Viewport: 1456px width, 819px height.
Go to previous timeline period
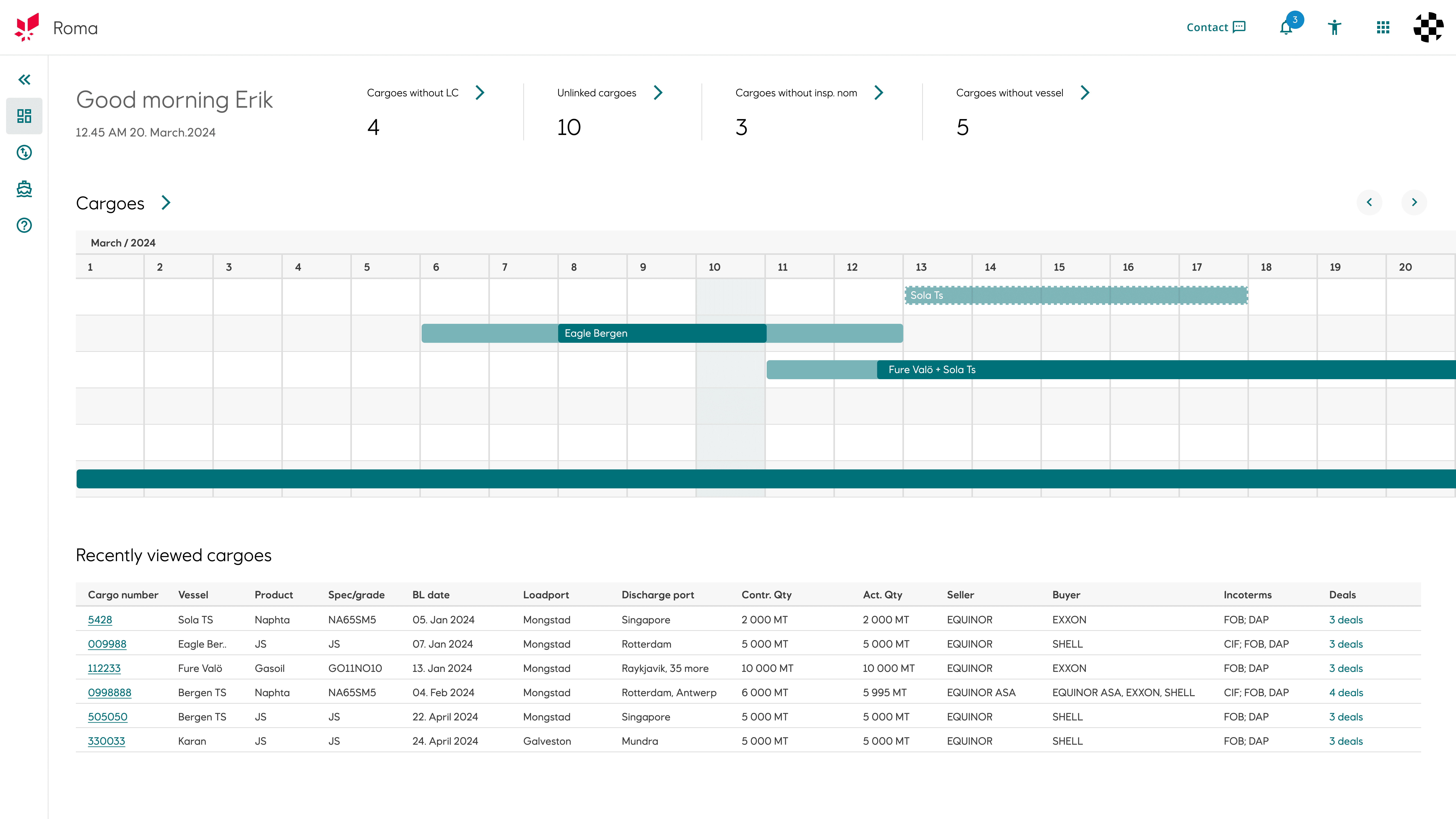(1370, 202)
